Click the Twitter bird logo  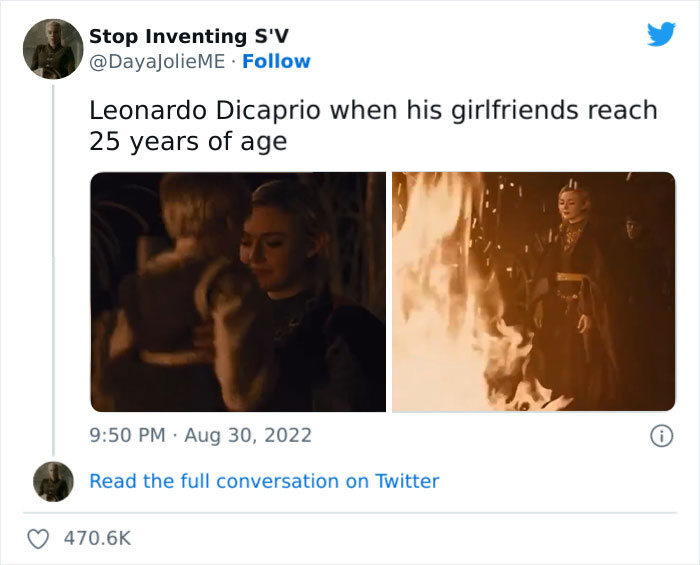click(661, 35)
